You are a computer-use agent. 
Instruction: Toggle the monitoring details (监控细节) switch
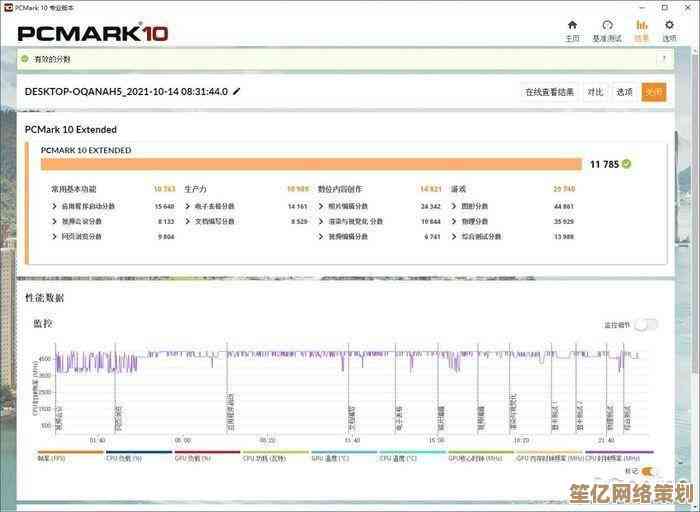tap(646, 324)
